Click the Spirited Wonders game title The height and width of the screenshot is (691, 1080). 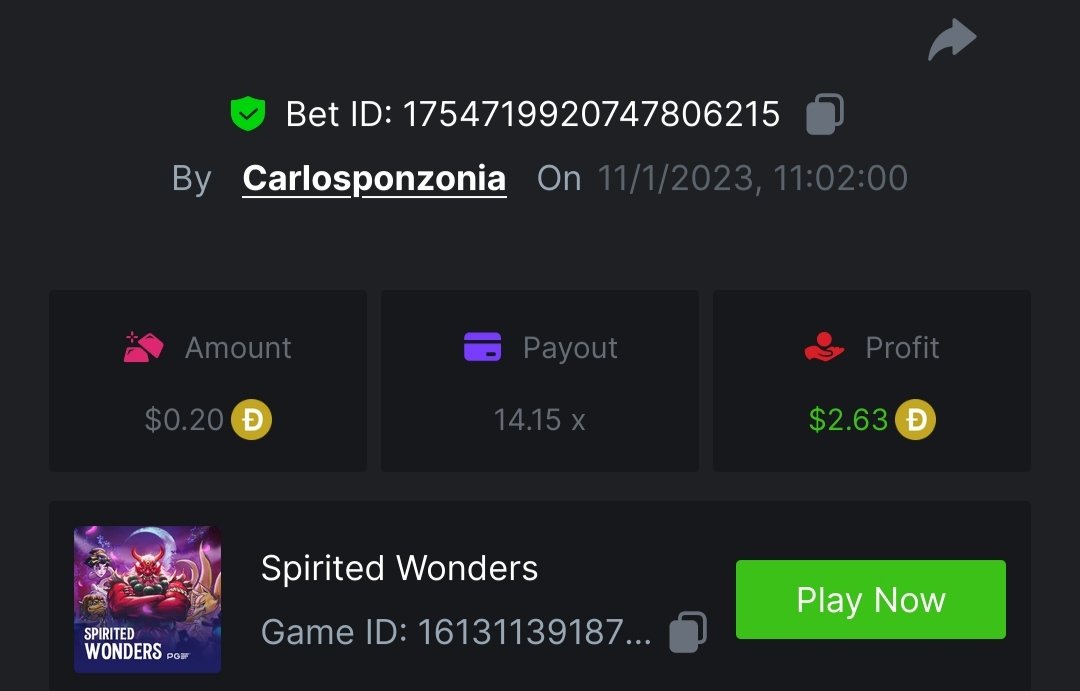click(399, 568)
